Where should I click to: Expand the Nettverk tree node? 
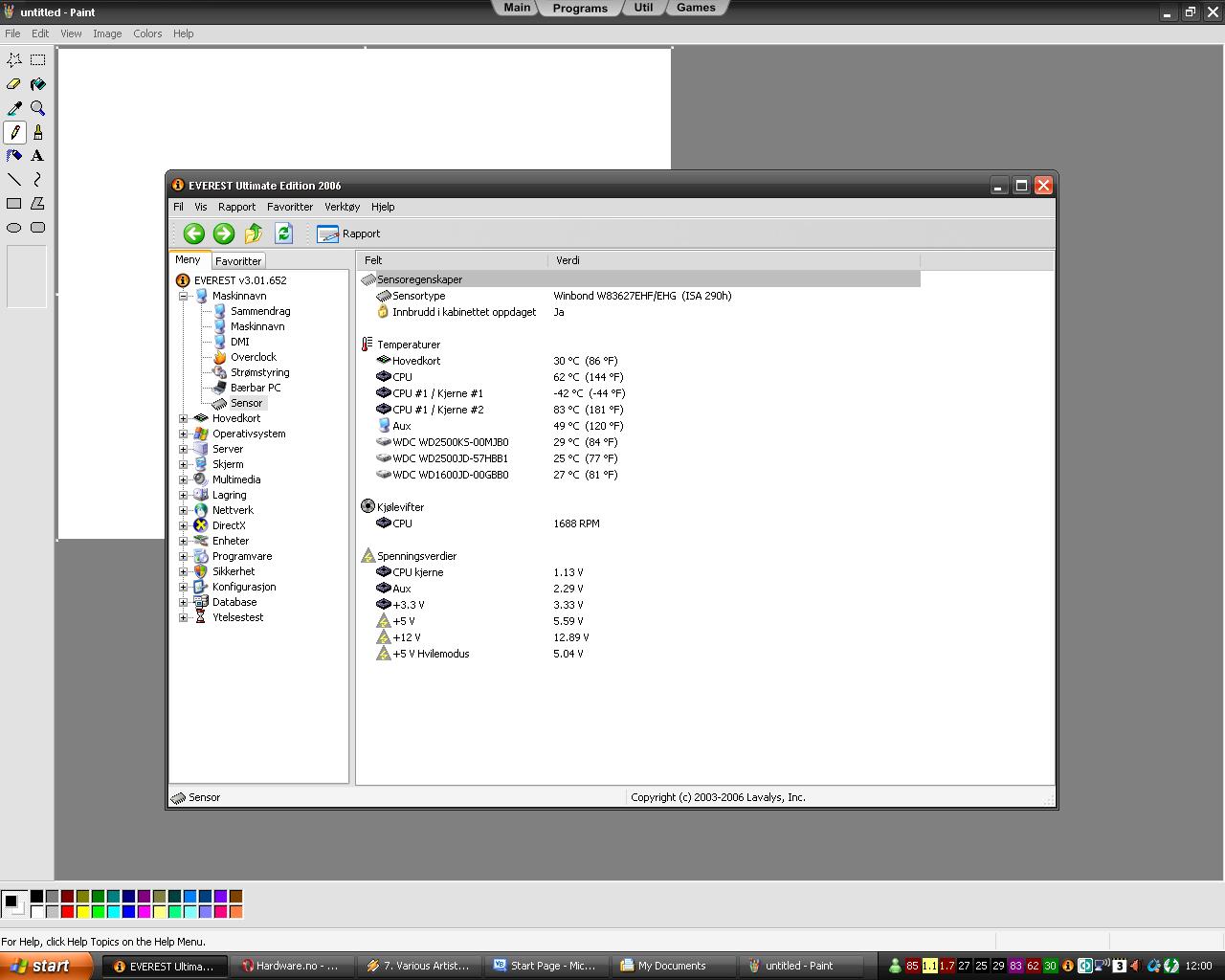[184, 510]
